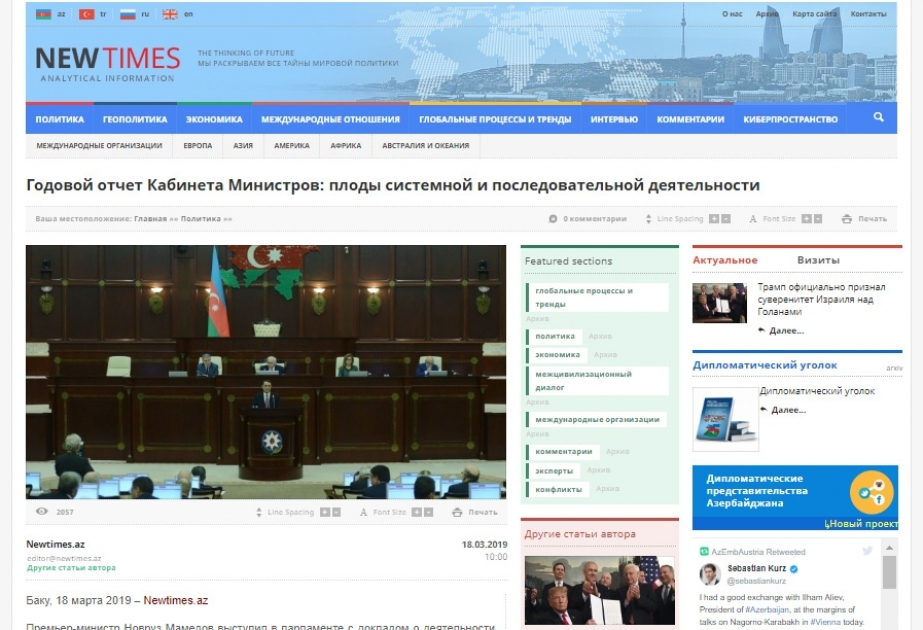Select Африка submenu item
The width and height of the screenshot is (923, 630).
(x=346, y=145)
